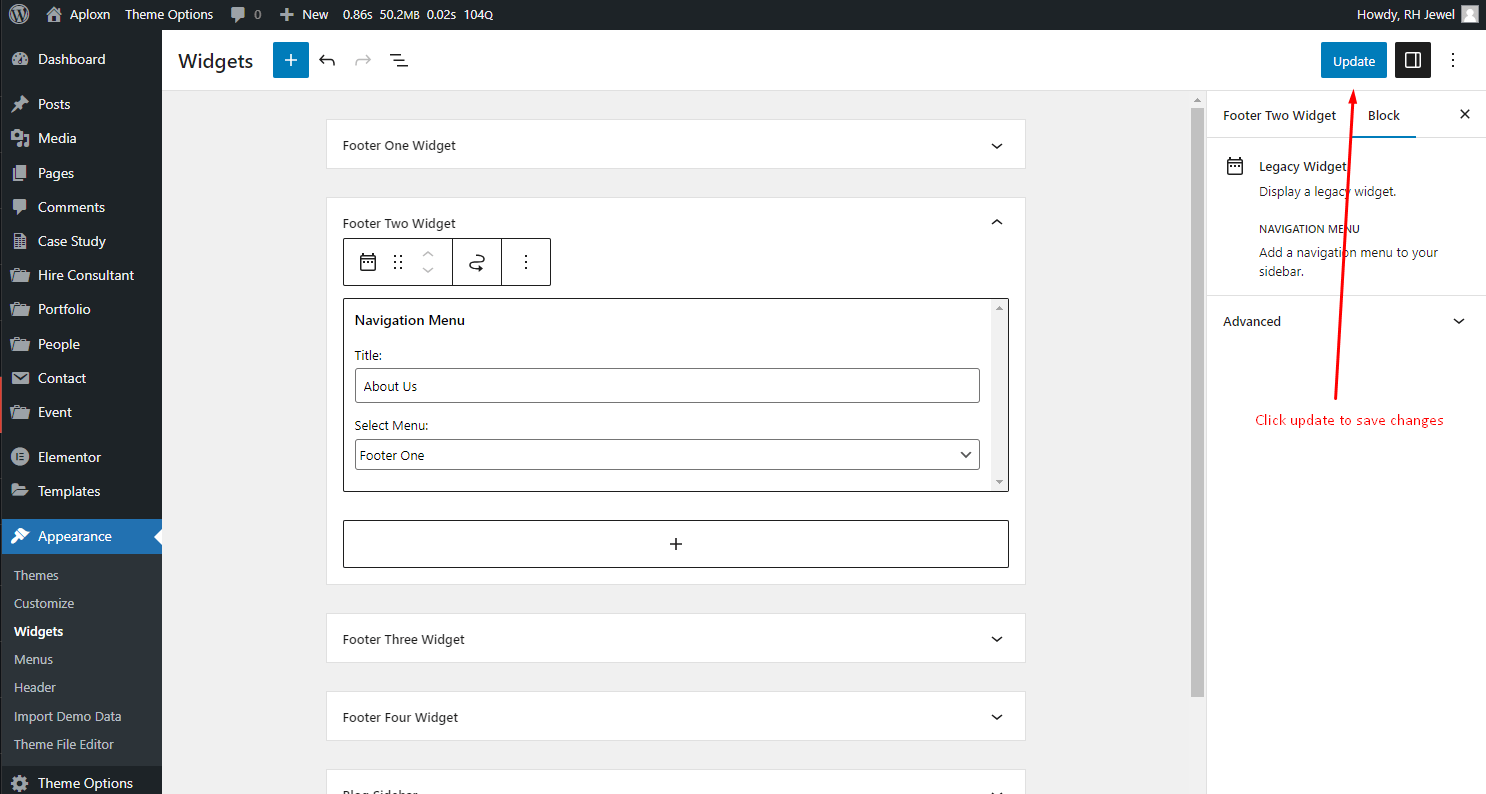Click the Undo arrow icon
1486x794 pixels.
pos(327,60)
